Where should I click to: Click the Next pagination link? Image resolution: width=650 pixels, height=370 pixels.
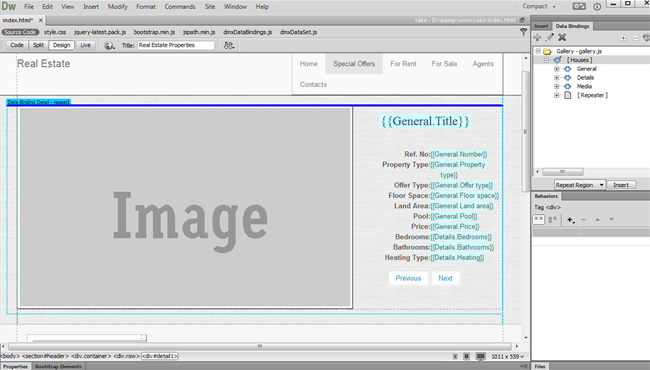(x=445, y=278)
